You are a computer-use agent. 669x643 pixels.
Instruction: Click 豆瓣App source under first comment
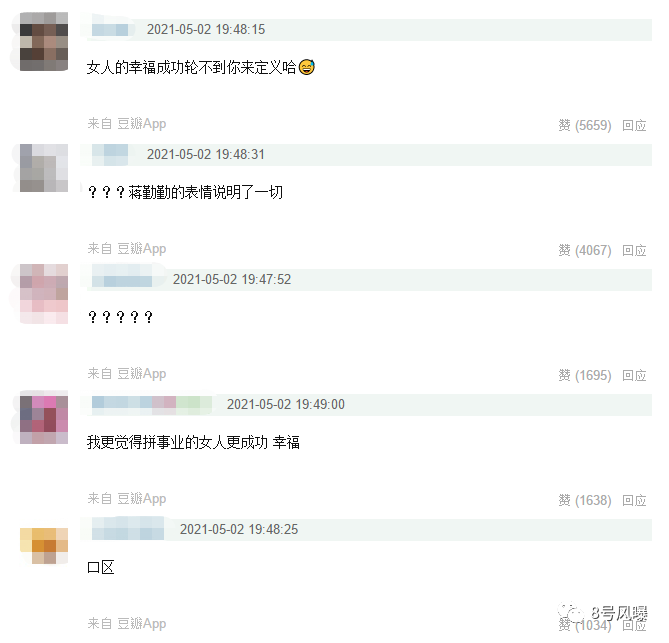tap(142, 124)
